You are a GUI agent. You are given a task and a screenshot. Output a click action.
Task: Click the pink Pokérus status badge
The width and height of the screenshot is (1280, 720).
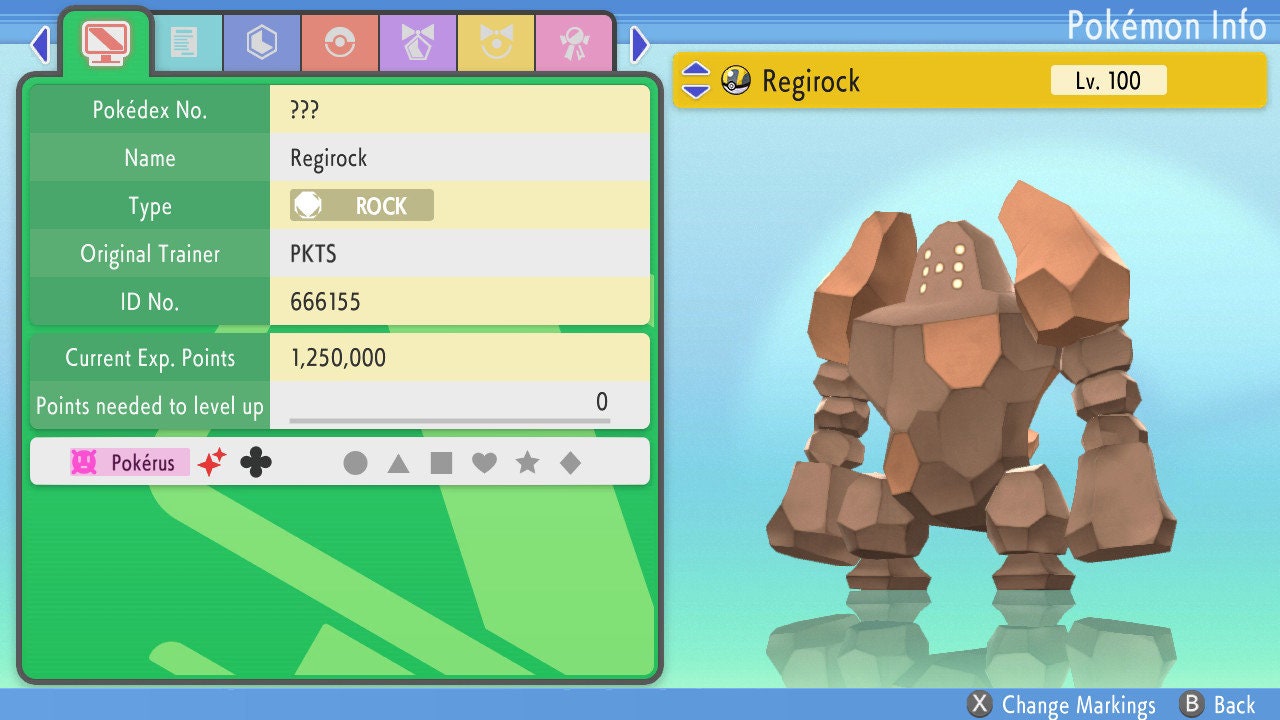click(x=128, y=462)
